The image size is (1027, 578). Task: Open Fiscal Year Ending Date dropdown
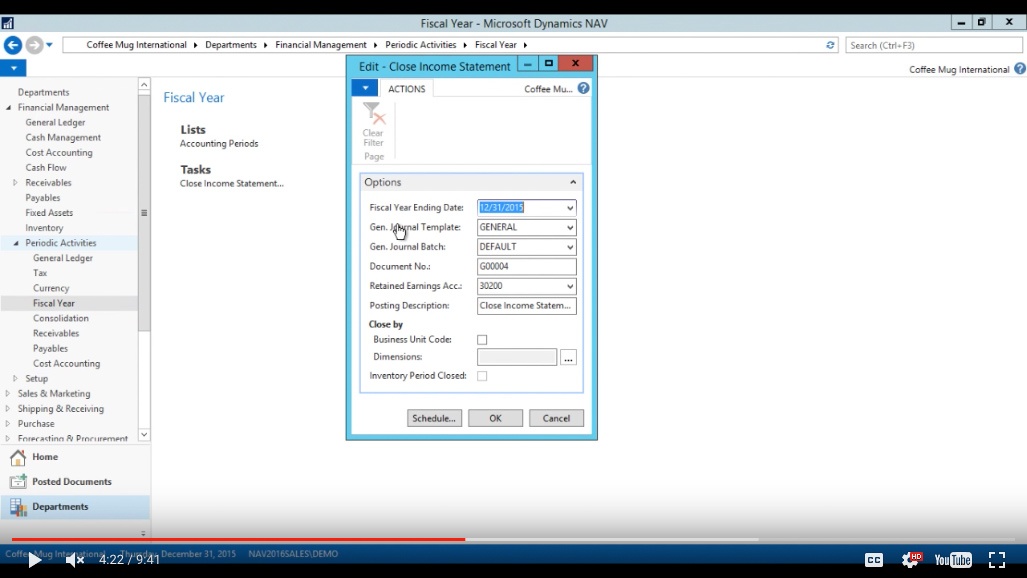570,208
